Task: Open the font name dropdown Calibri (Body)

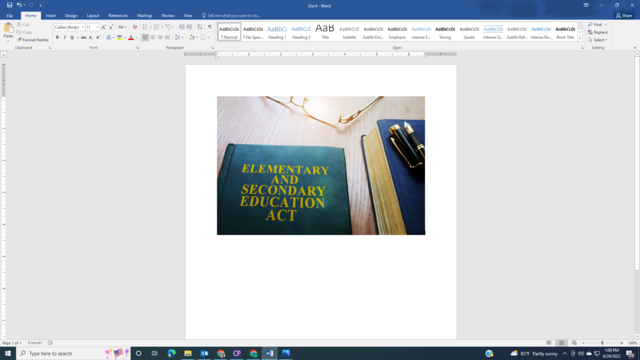Action: [82, 27]
